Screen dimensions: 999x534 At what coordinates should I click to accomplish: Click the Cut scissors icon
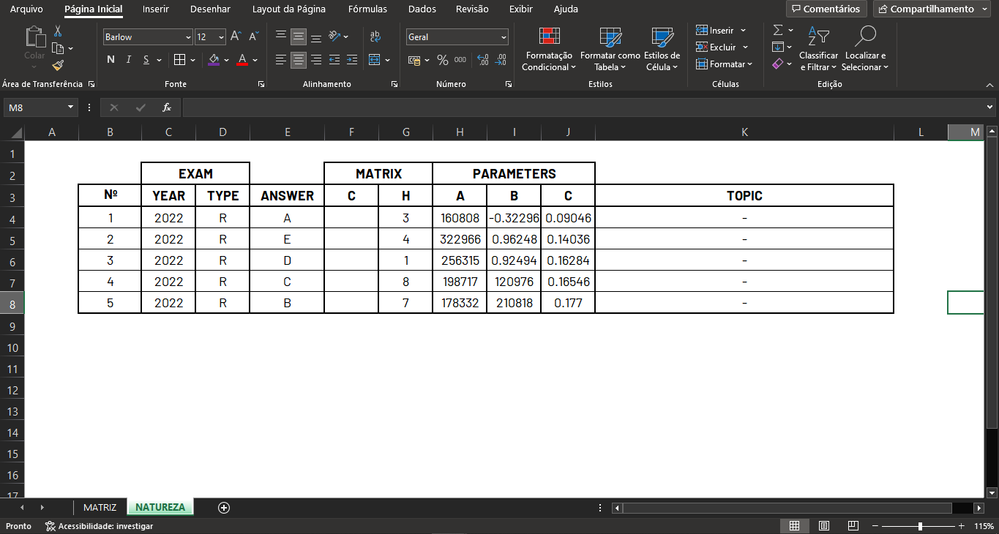coord(58,31)
